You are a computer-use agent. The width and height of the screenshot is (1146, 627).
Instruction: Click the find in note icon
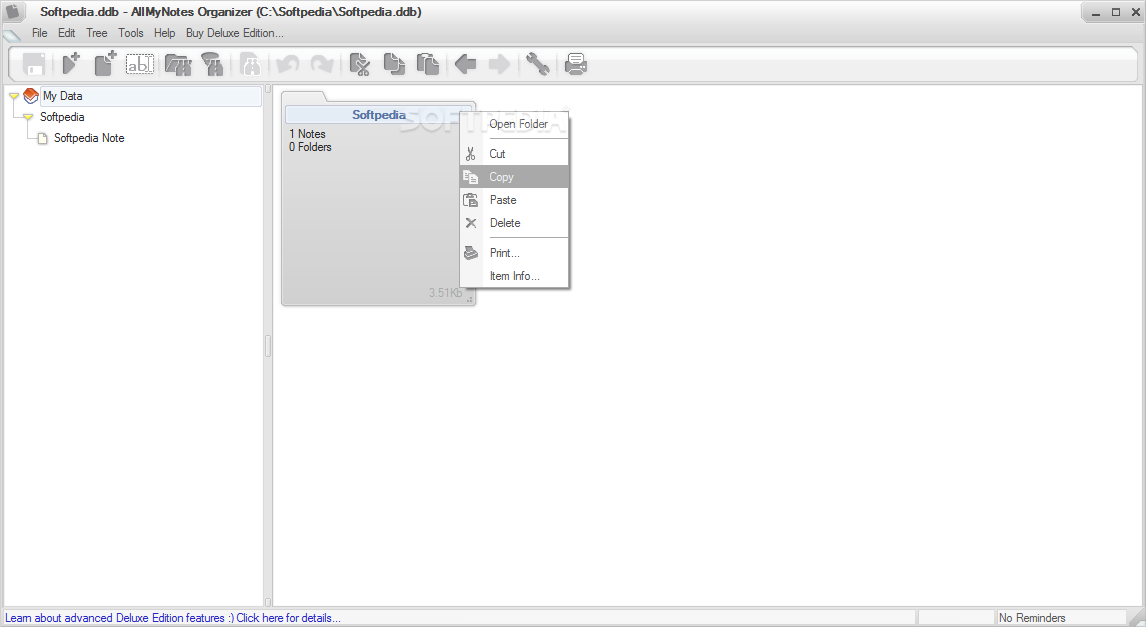coord(250,64)
